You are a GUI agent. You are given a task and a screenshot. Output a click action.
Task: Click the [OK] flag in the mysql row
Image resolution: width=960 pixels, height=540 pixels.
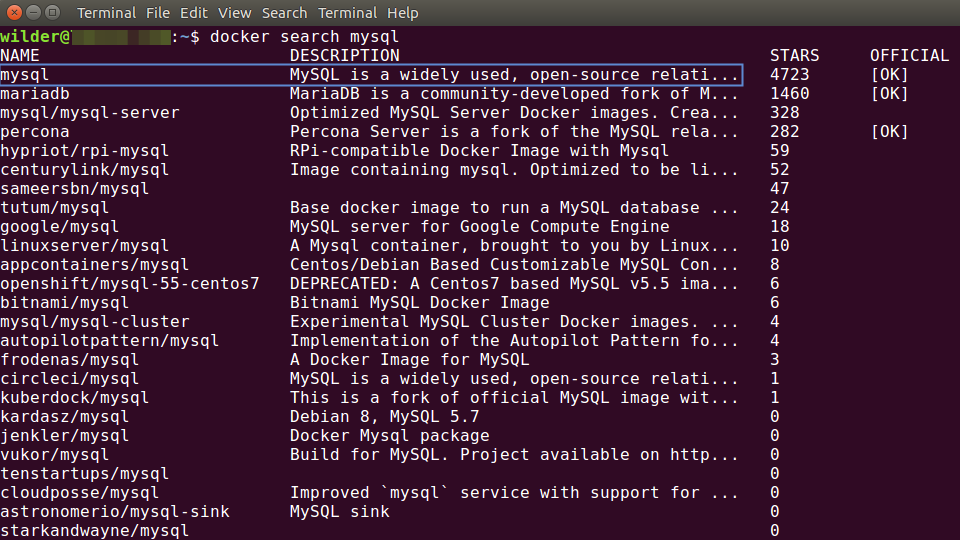coord(890,75)
